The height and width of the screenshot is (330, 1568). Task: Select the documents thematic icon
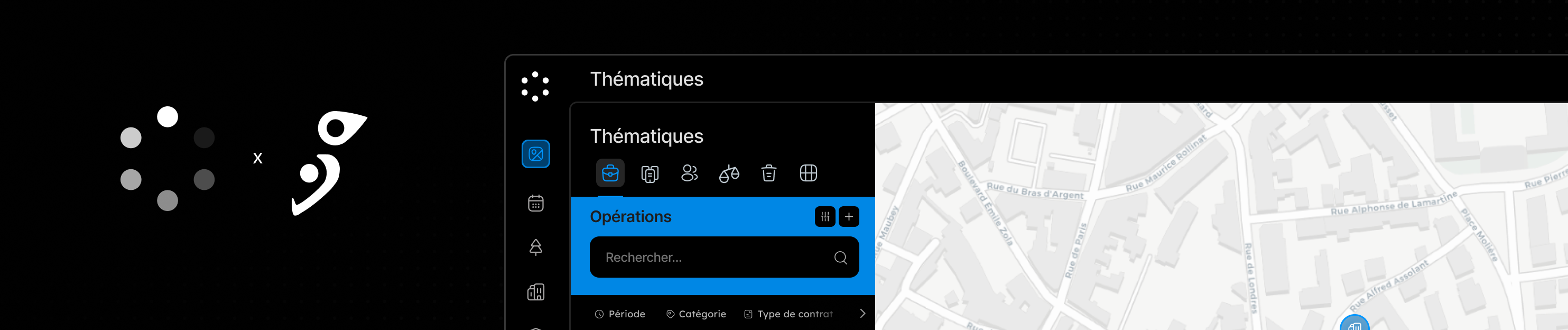(x=650, y=173)
